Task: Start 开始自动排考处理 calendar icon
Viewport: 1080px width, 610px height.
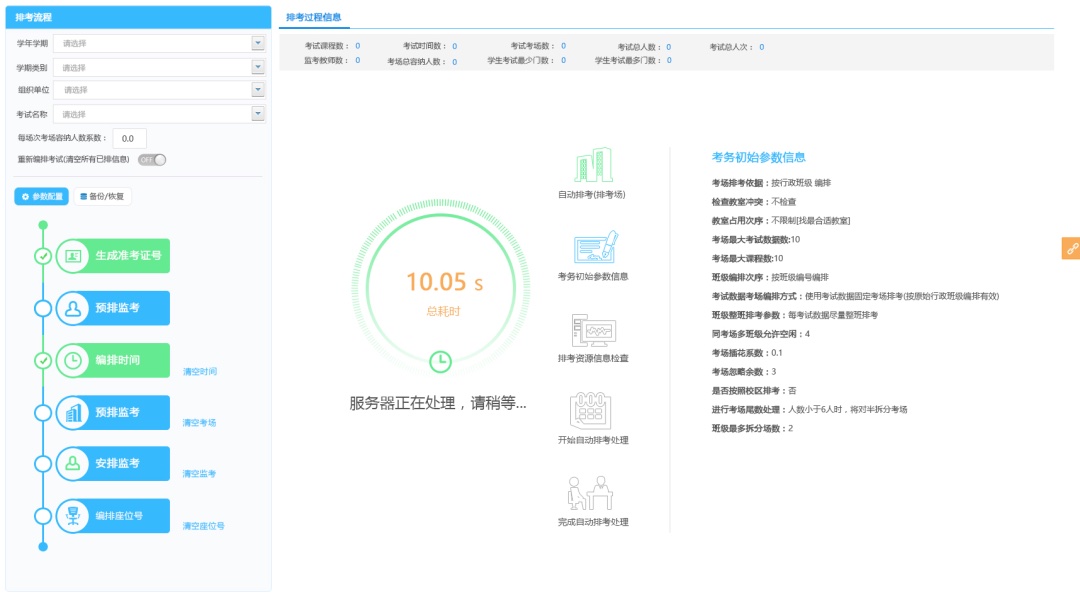Action: click(x=592, y=411)
